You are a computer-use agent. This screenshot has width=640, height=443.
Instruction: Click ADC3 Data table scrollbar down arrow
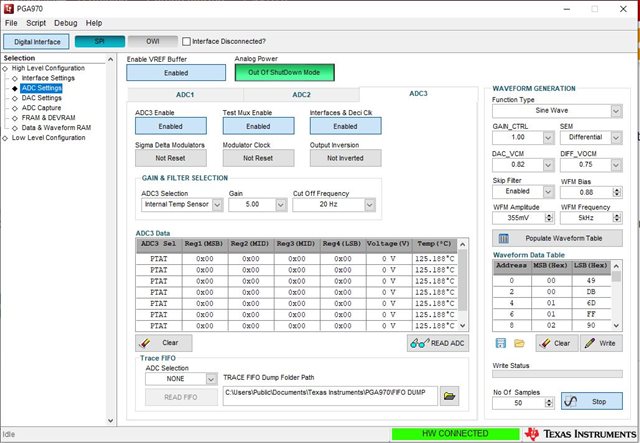462,326
